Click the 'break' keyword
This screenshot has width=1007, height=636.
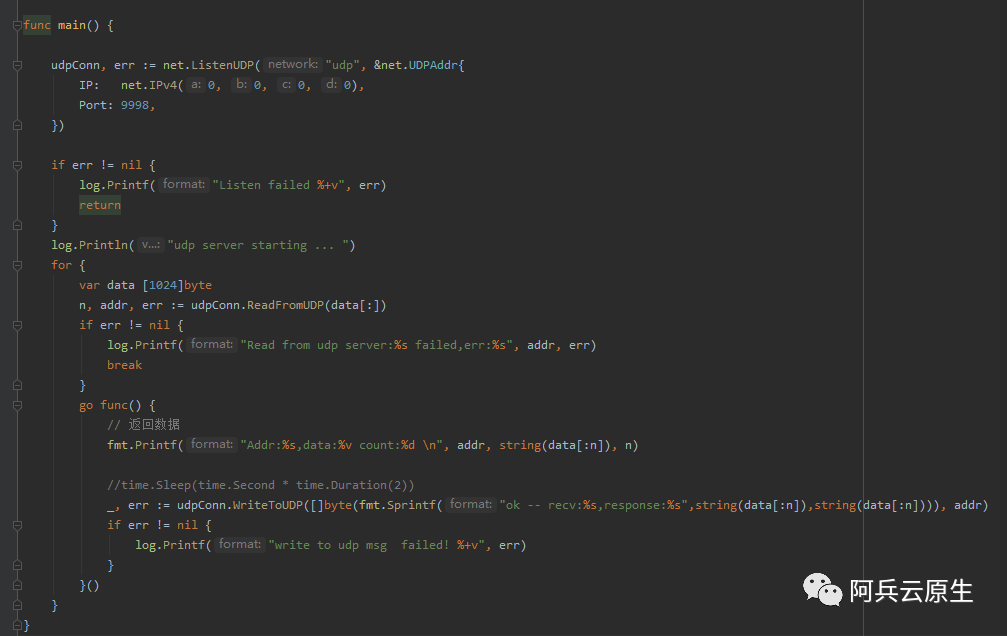point(124,365)
